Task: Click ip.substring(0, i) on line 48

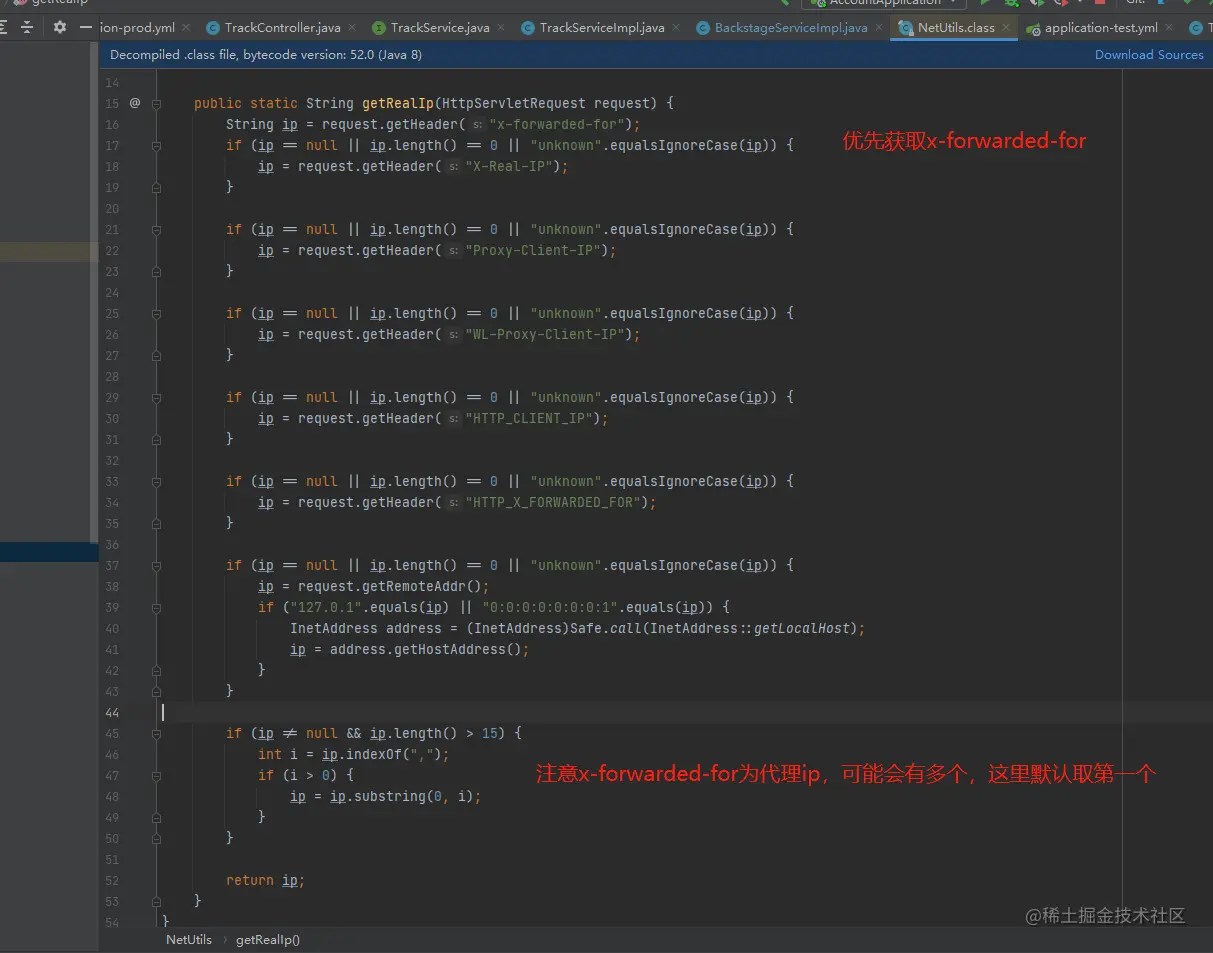Action: (402, 796)
